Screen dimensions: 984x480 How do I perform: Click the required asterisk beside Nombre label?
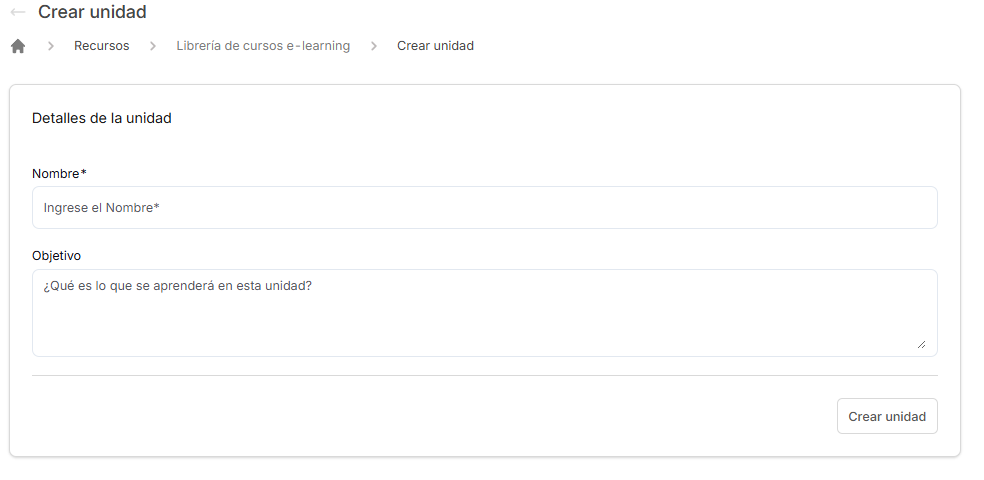pos(83,172)
